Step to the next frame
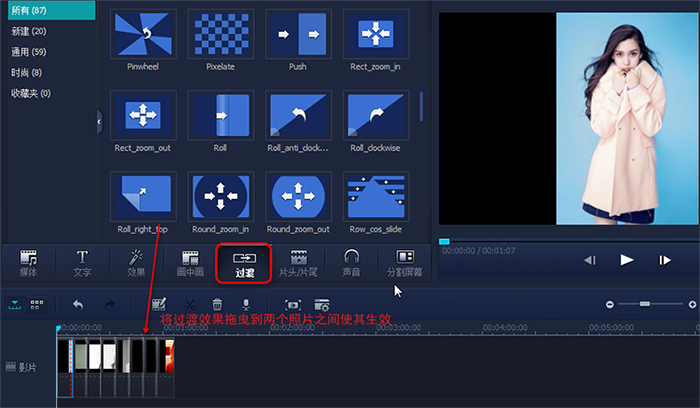 click(x=664, y=260)
